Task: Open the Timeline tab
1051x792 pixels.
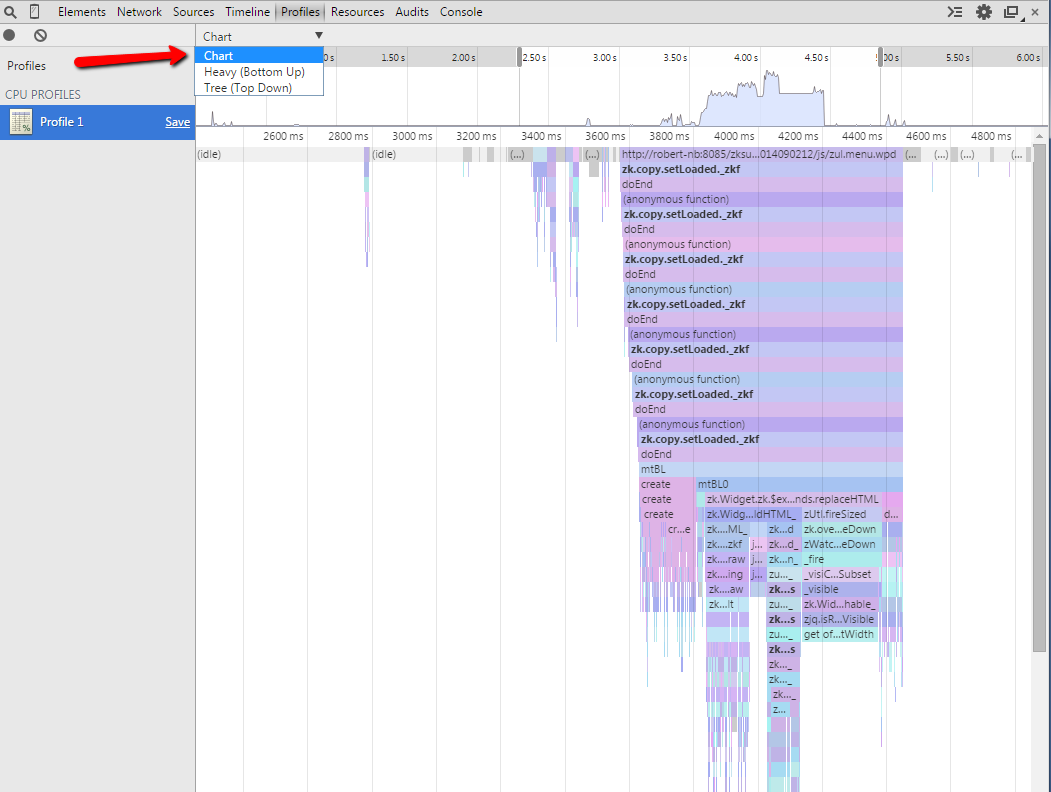Action: 247,12
